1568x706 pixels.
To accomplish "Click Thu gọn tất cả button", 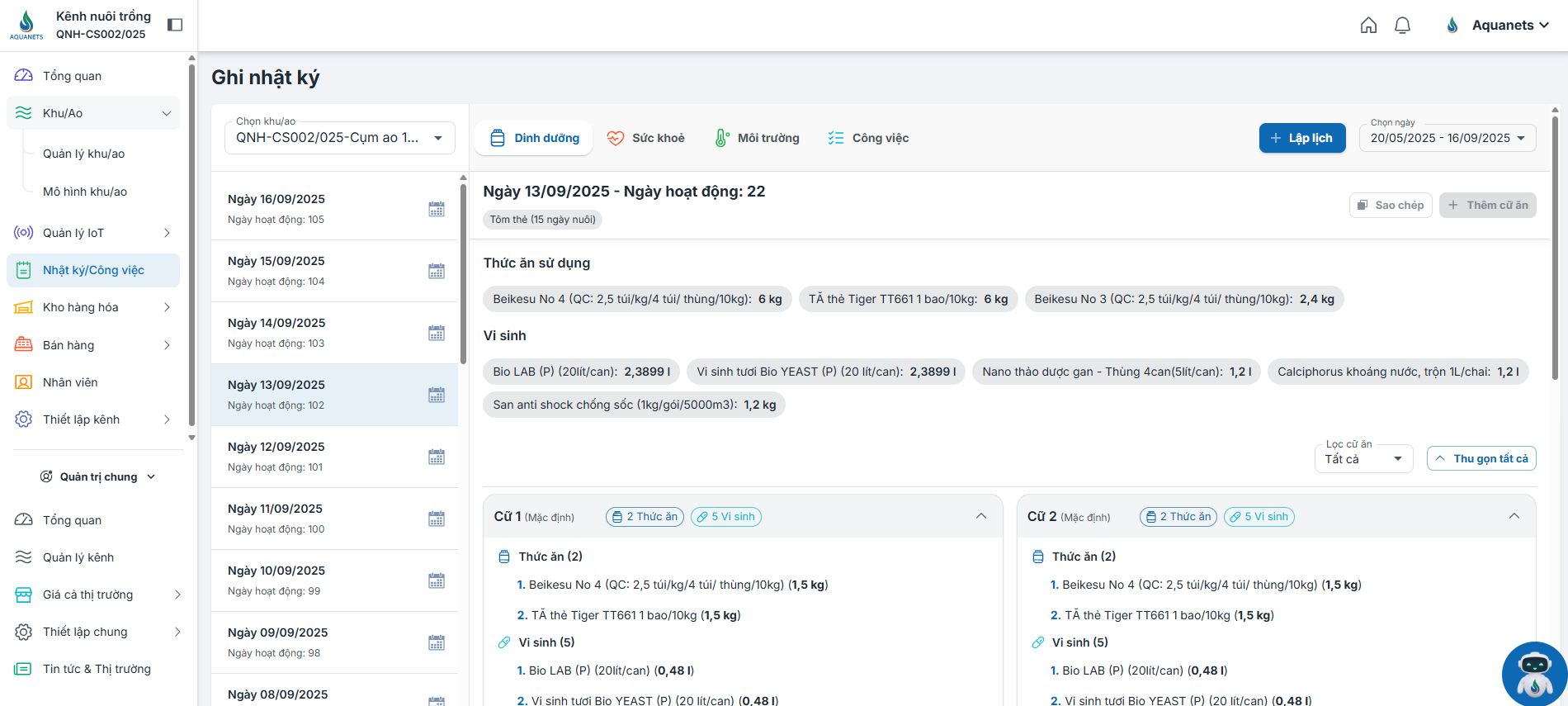I will pos(1481,458).
